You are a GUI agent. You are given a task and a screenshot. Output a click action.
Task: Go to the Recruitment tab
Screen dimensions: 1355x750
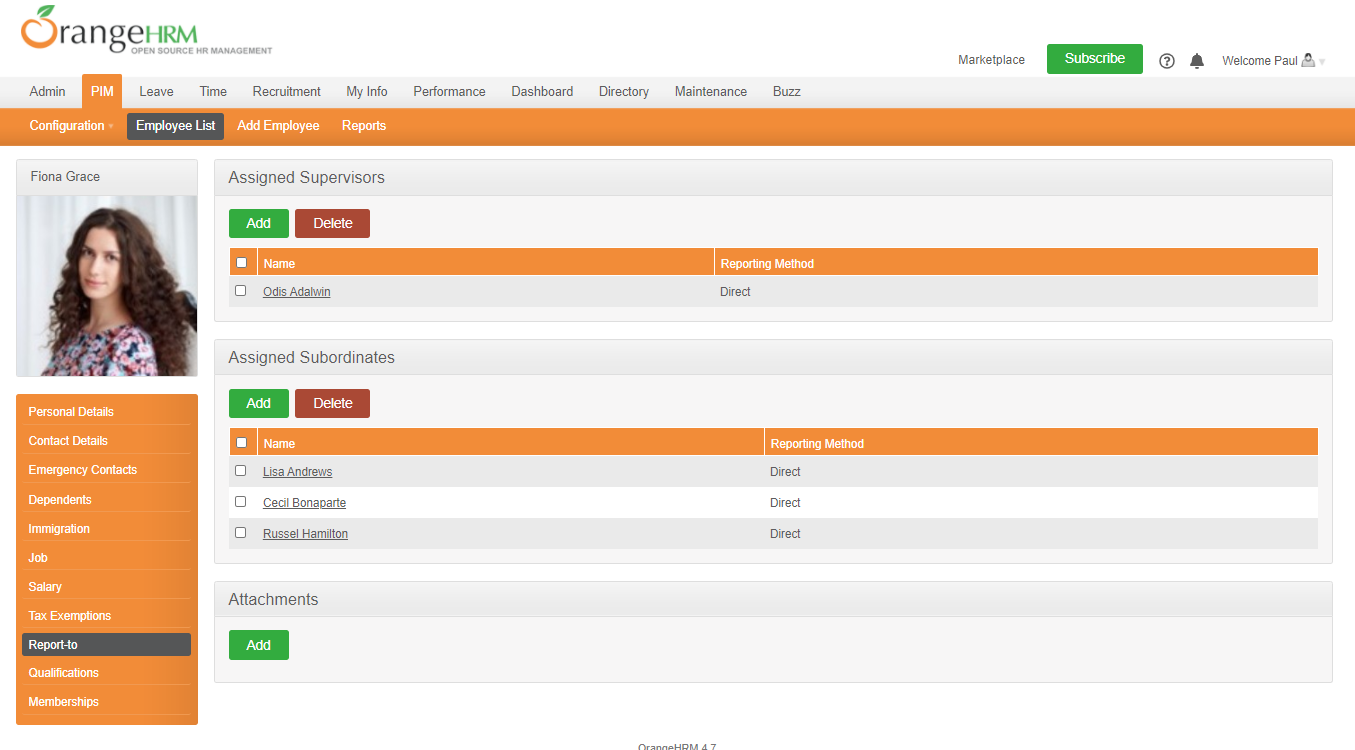(x=286, y=91)
